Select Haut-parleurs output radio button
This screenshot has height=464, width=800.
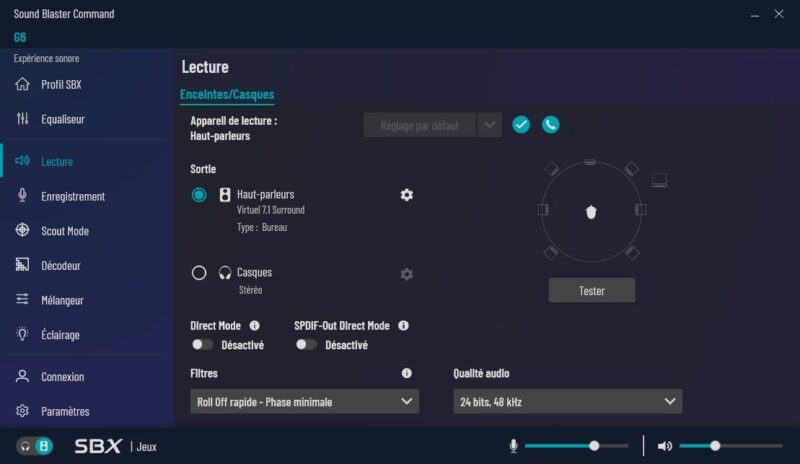click(x=199, y=194)
